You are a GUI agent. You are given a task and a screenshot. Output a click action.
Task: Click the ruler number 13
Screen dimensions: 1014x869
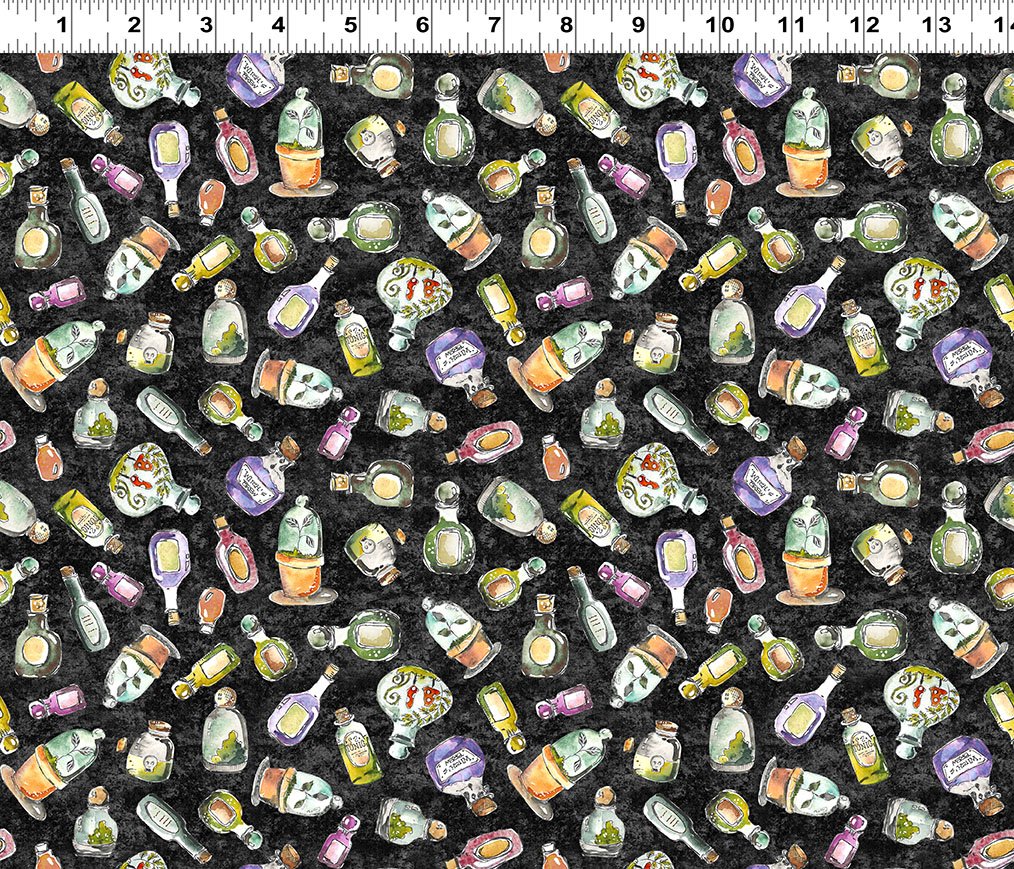coord(936,25)
